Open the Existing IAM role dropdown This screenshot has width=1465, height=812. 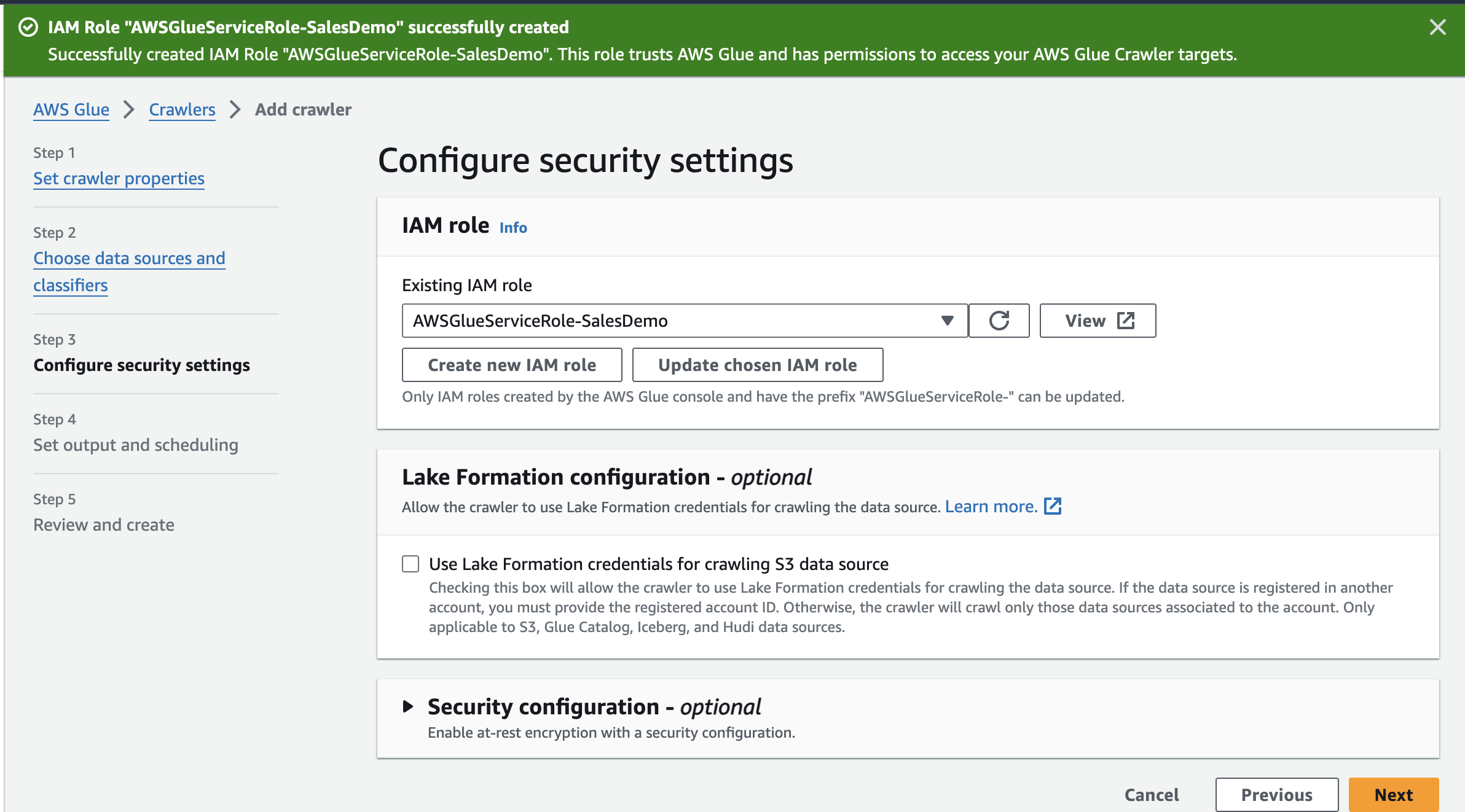click(x=676, y=321)
